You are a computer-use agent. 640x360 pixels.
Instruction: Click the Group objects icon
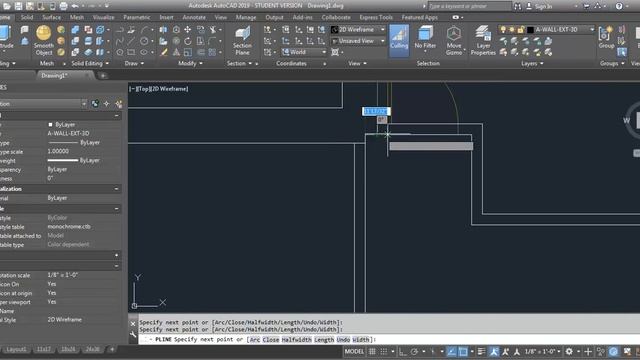pos(606,38)
